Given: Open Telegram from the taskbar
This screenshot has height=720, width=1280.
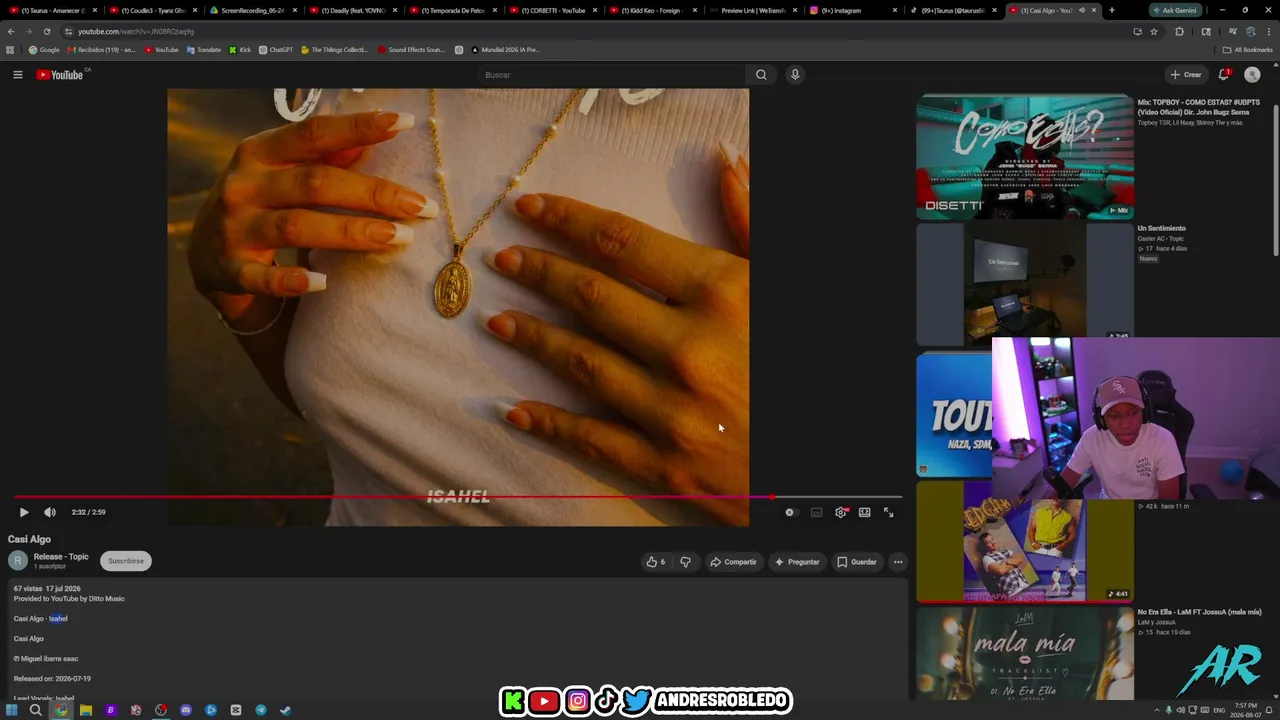Looking at the screenshot, I should pos(261,710).
